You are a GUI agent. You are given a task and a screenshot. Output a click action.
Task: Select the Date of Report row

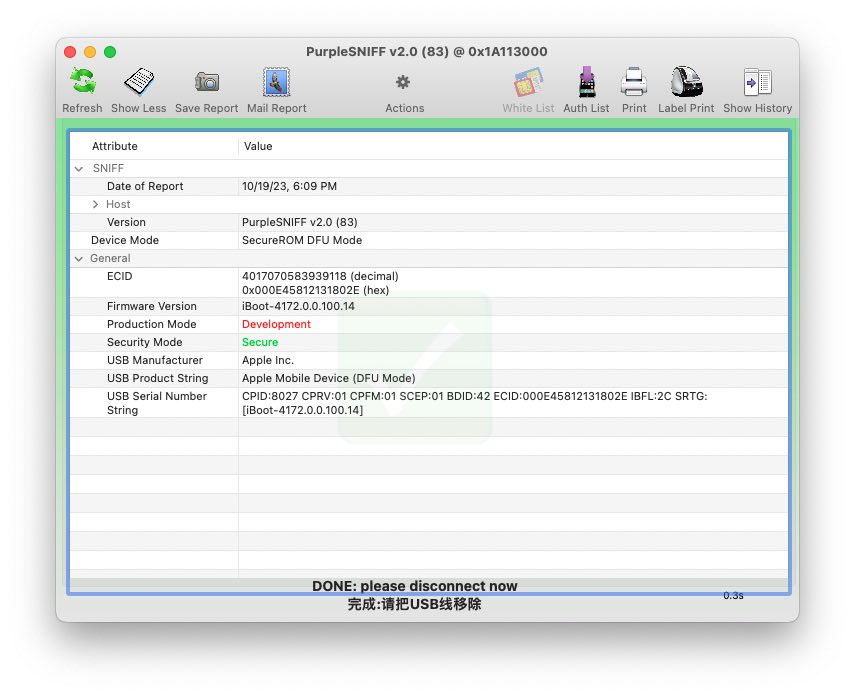[429, 186]
